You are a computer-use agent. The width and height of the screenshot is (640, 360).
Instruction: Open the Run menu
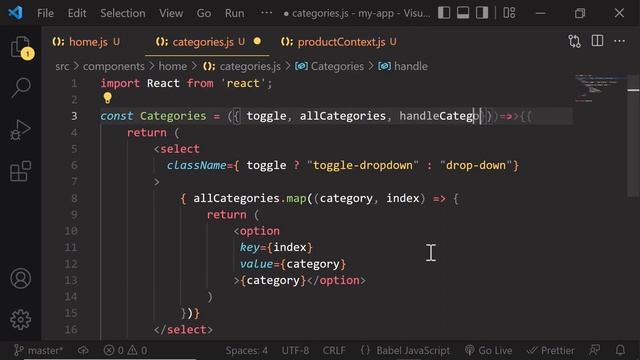coord(234,13)
